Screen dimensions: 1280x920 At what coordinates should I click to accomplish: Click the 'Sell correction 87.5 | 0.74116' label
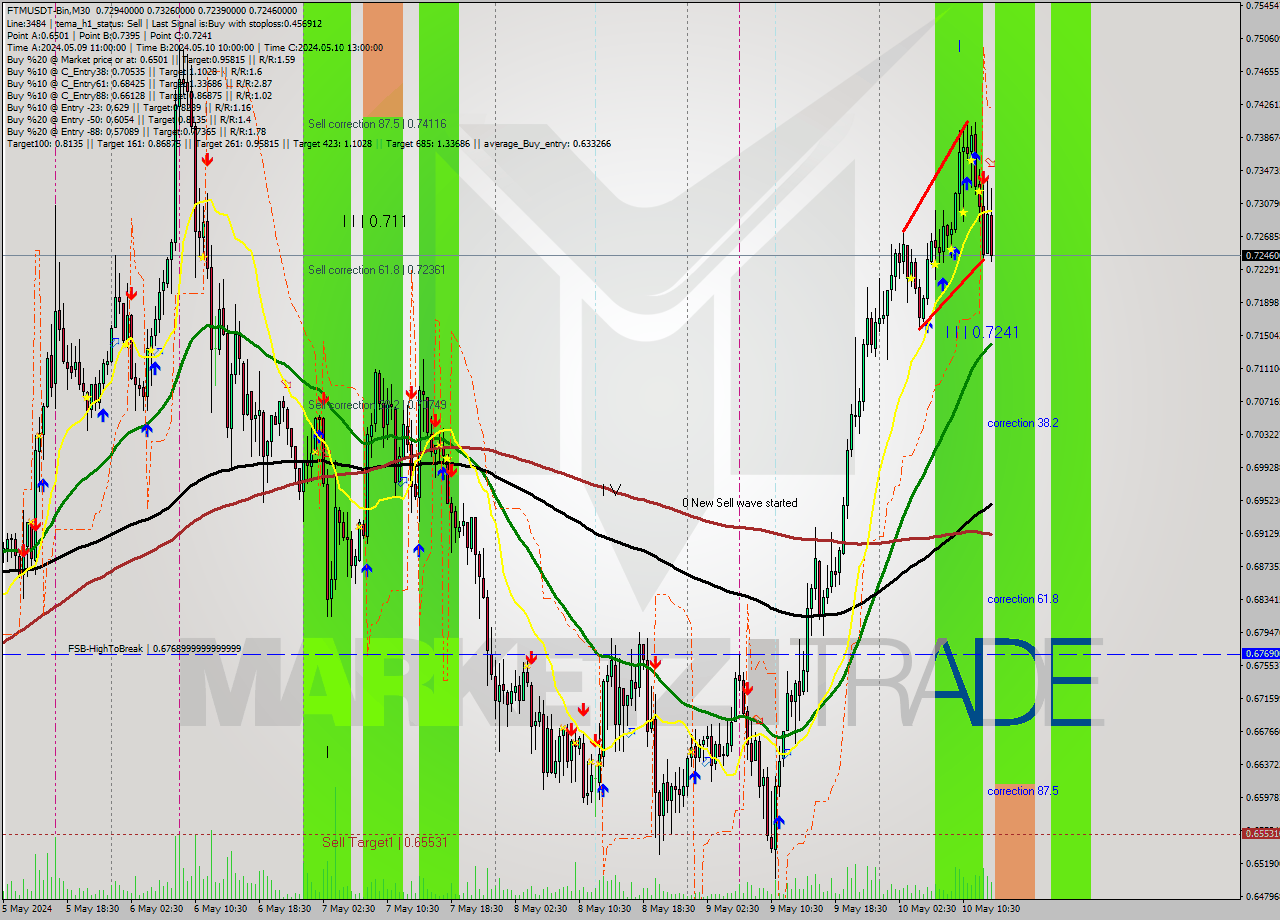tap(377, 124)
